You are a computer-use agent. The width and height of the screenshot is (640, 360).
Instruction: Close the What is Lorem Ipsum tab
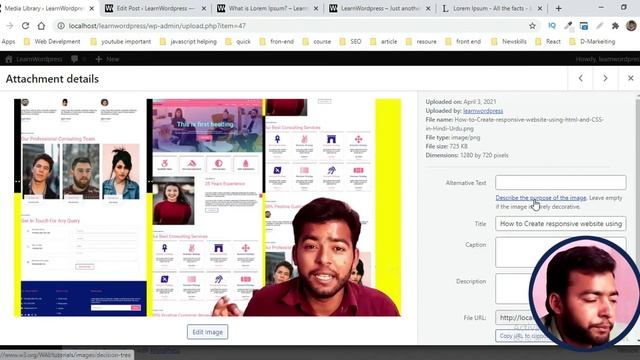[x=316, y=8]
